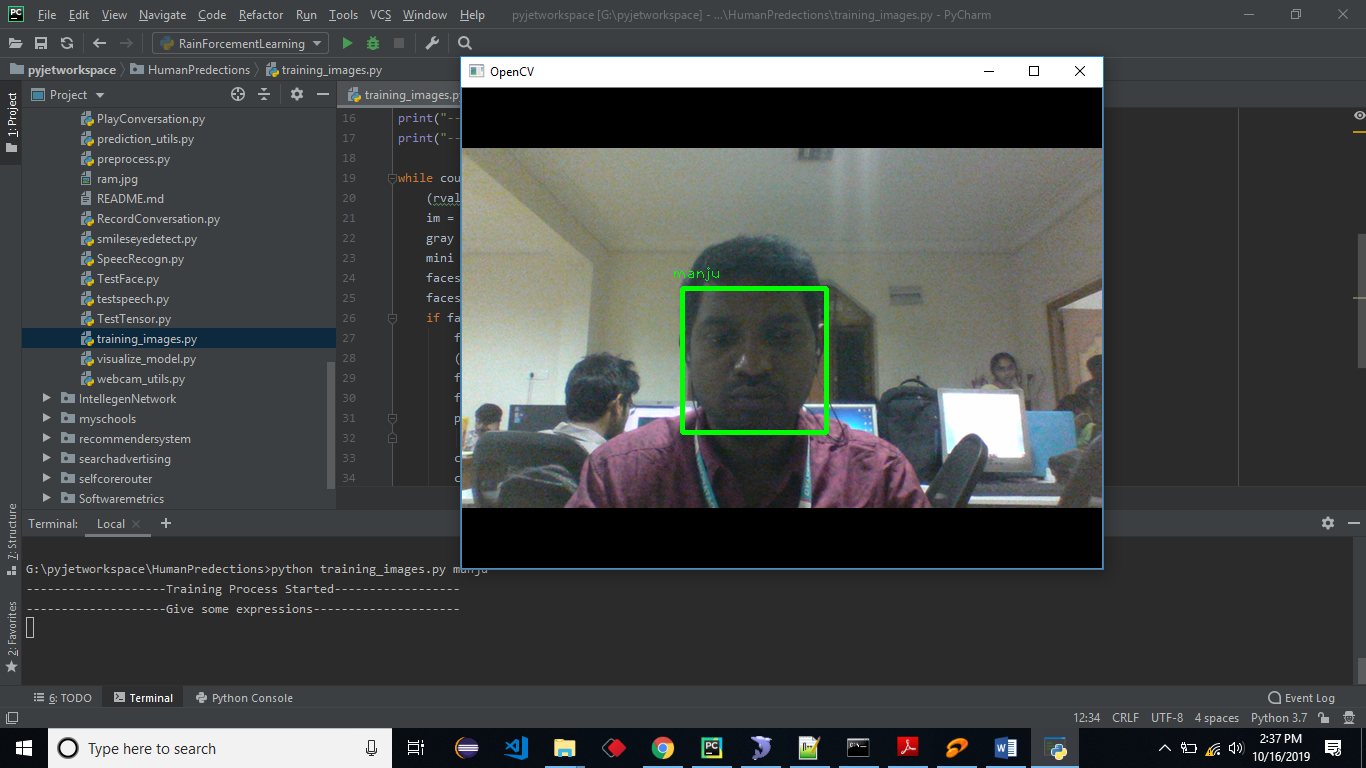Click the Python 3.7 interpreter selector
The height and width of the screenshot is (768, 1366).
point(1278,718)
